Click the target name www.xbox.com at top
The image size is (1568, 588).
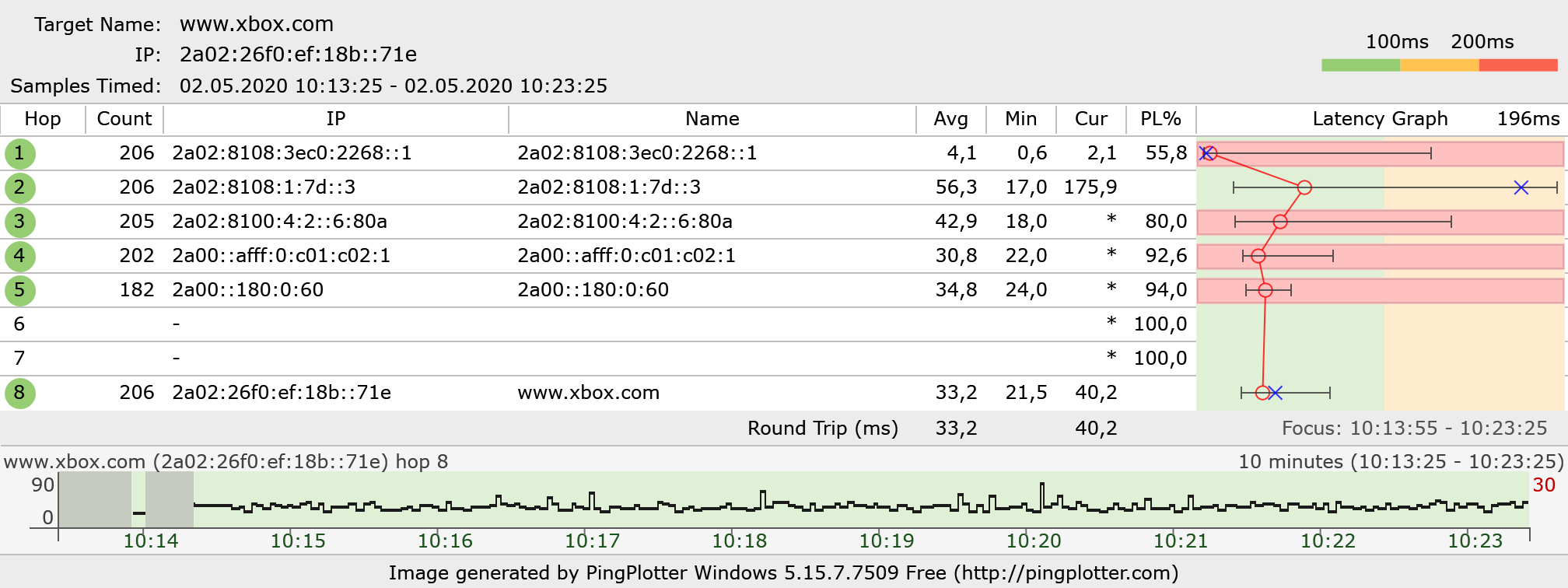point(257,24)
